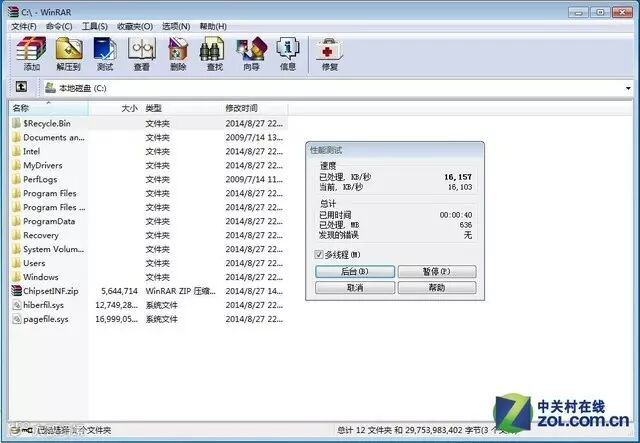Viewport: 640px width, 443px height.
Task: Toggle the Multithreading (多线程) checkbox
Action: tap(319, 254)
